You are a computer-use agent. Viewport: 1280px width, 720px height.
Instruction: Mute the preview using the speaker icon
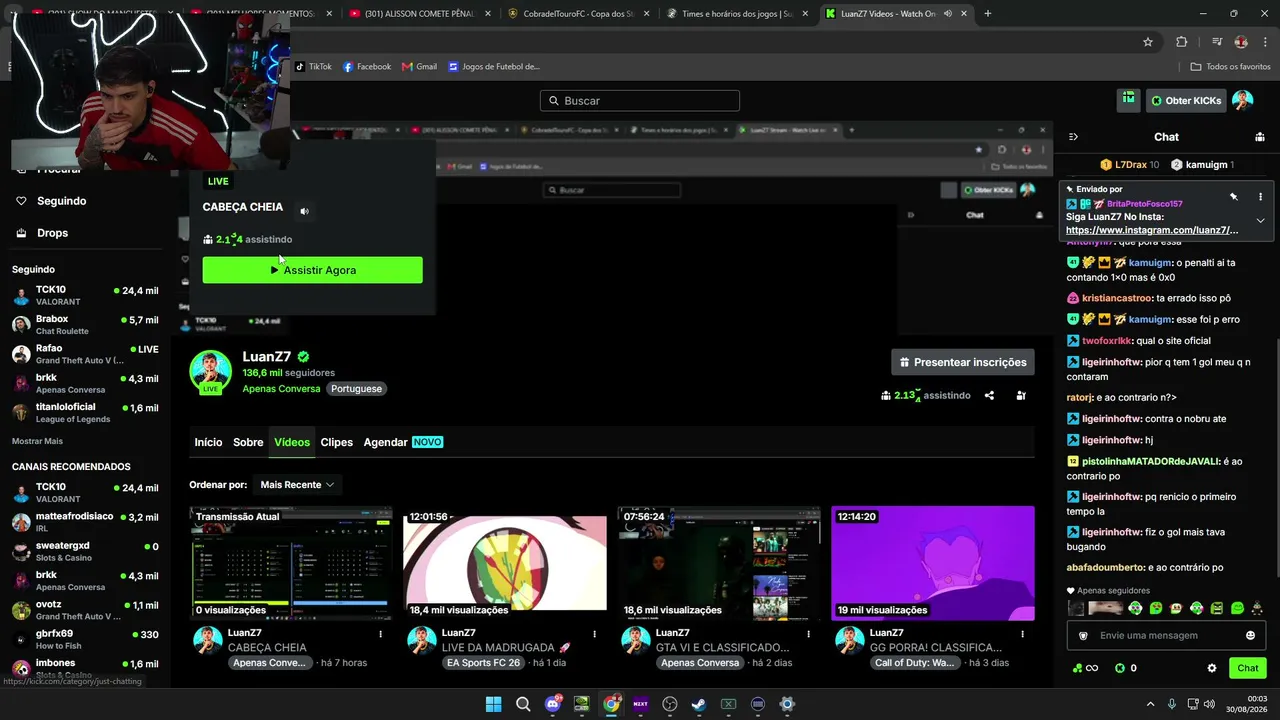pyautogui.click(x=304, y=211)
